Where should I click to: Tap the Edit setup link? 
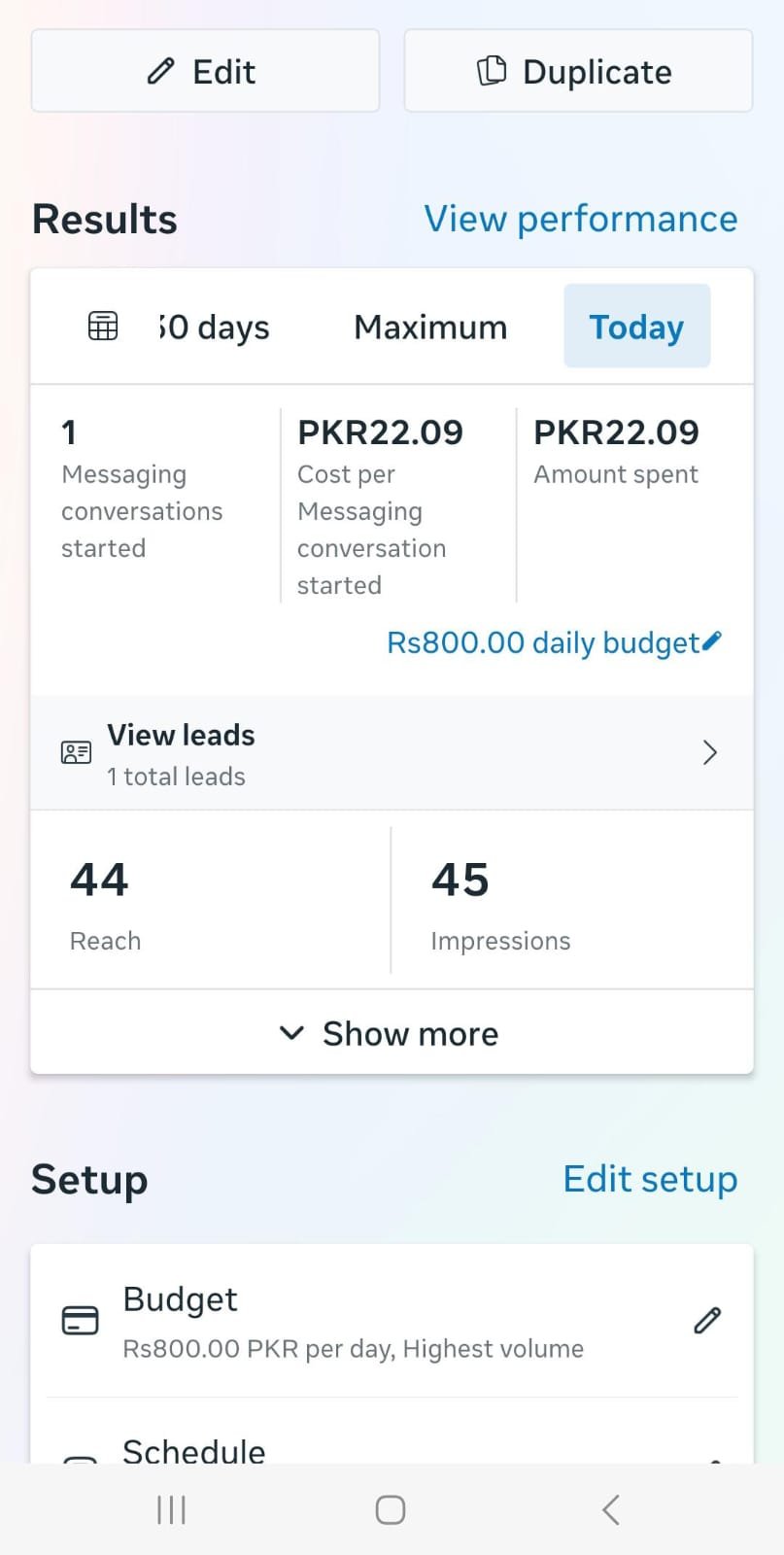point(650,1179)
